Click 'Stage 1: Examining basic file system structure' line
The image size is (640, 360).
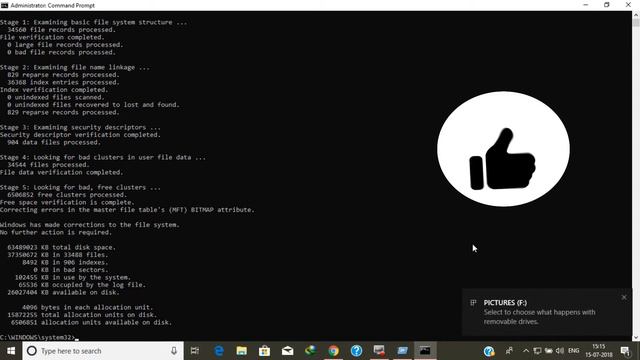tap(93, 22)
